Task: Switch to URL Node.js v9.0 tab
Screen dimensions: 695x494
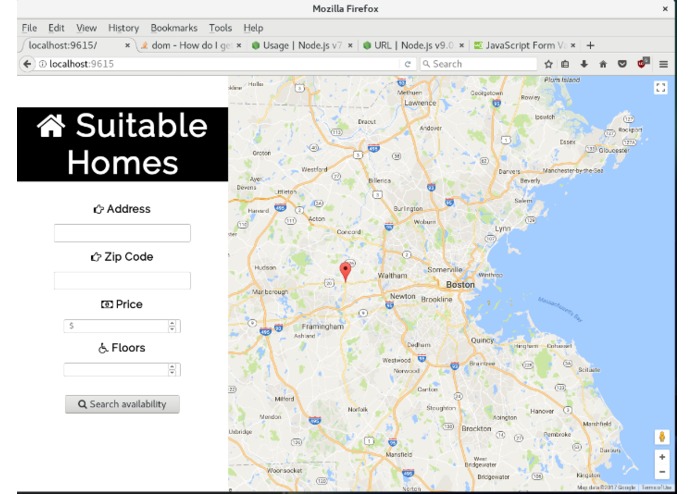Action: click(x=413, y=45)
